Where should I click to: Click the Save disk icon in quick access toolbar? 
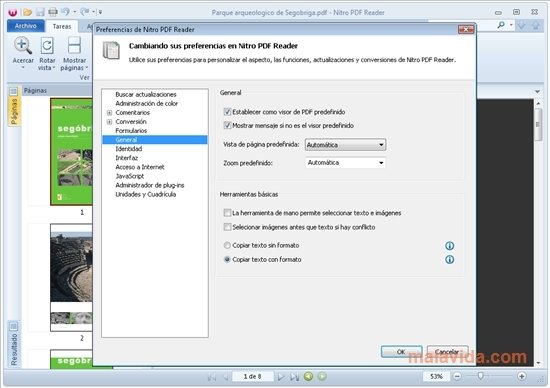coord(40,13)
